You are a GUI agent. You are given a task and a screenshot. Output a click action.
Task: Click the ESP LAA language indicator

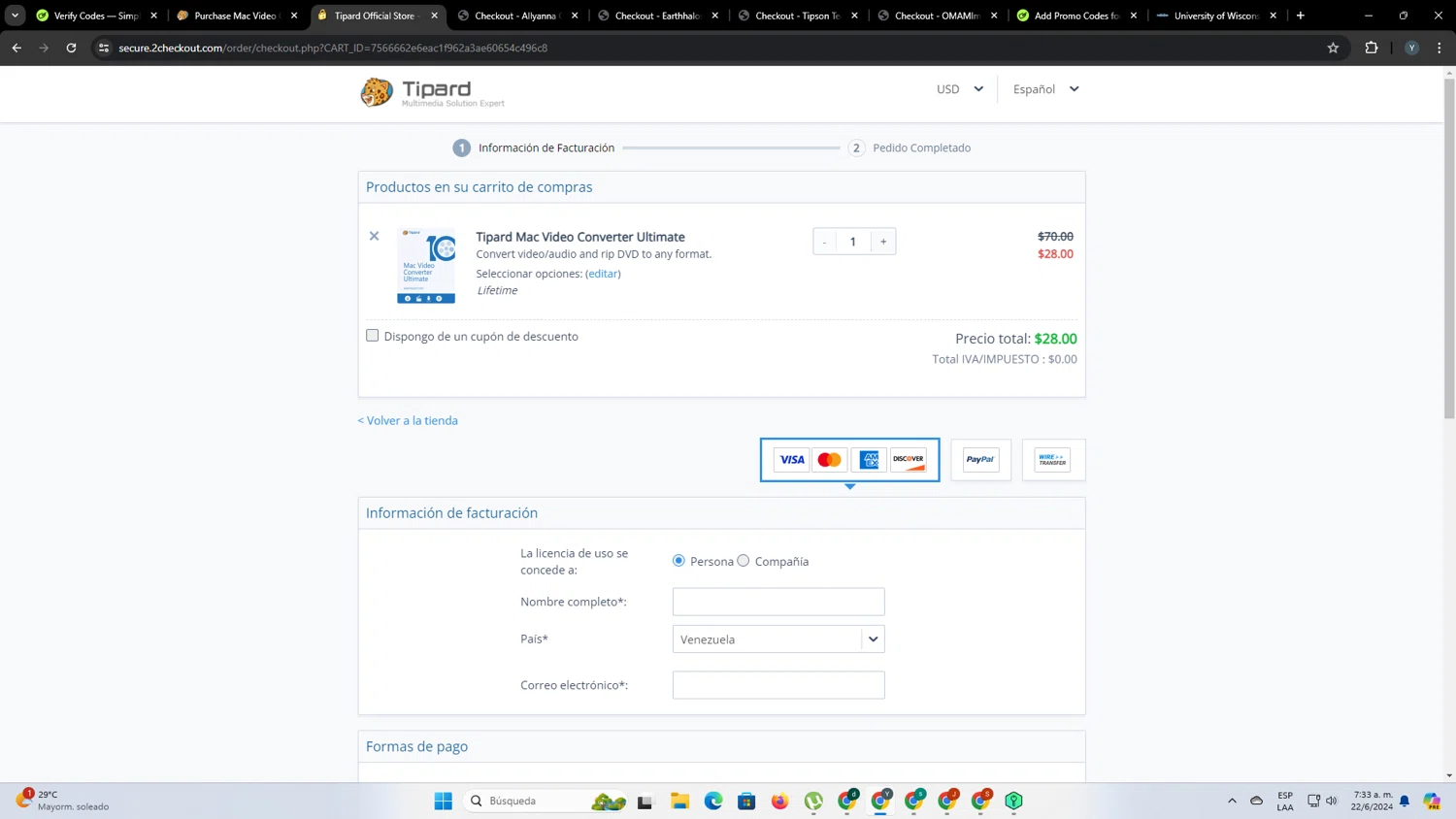[x=1285, y=801]
